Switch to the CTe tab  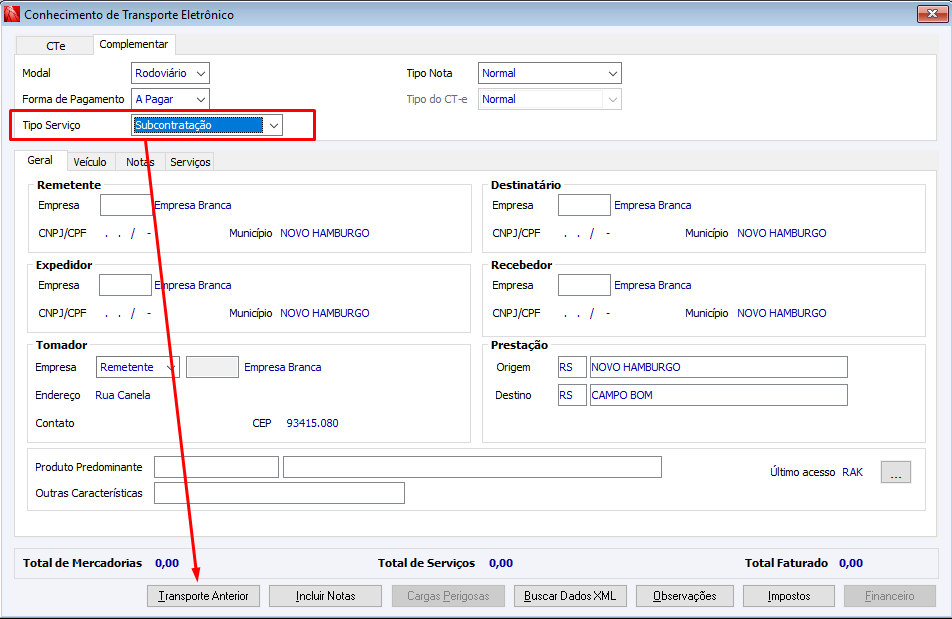[x=55, y=46]
